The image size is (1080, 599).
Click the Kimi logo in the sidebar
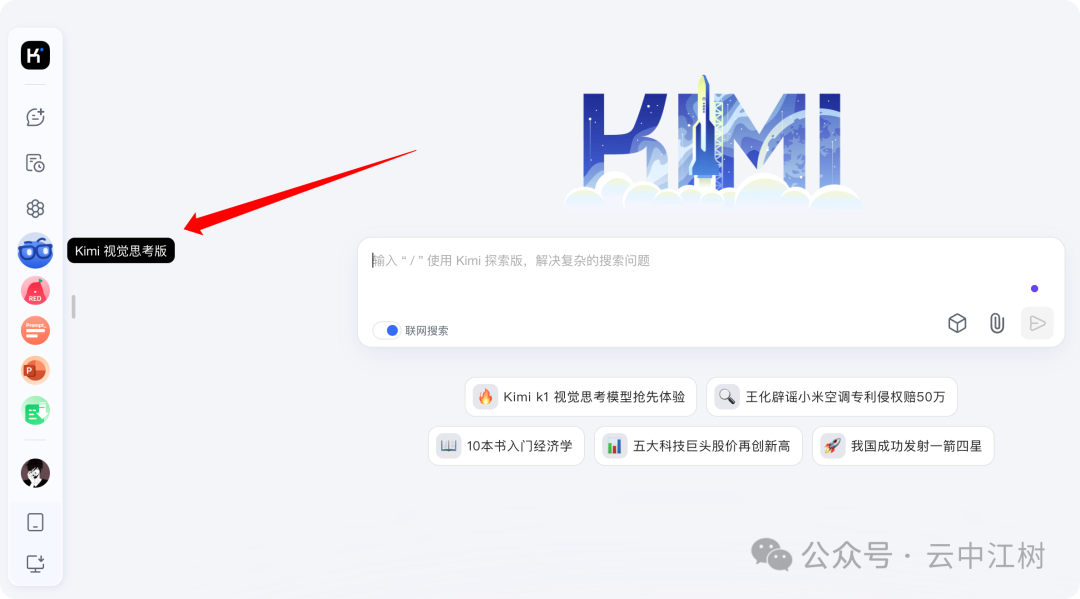click(x=35, y=55)
